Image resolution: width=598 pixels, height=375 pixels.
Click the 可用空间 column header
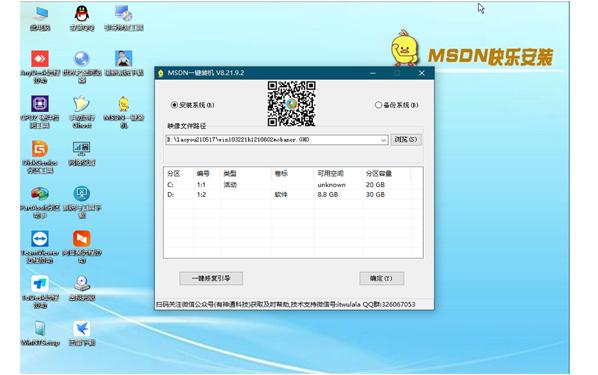331,174
